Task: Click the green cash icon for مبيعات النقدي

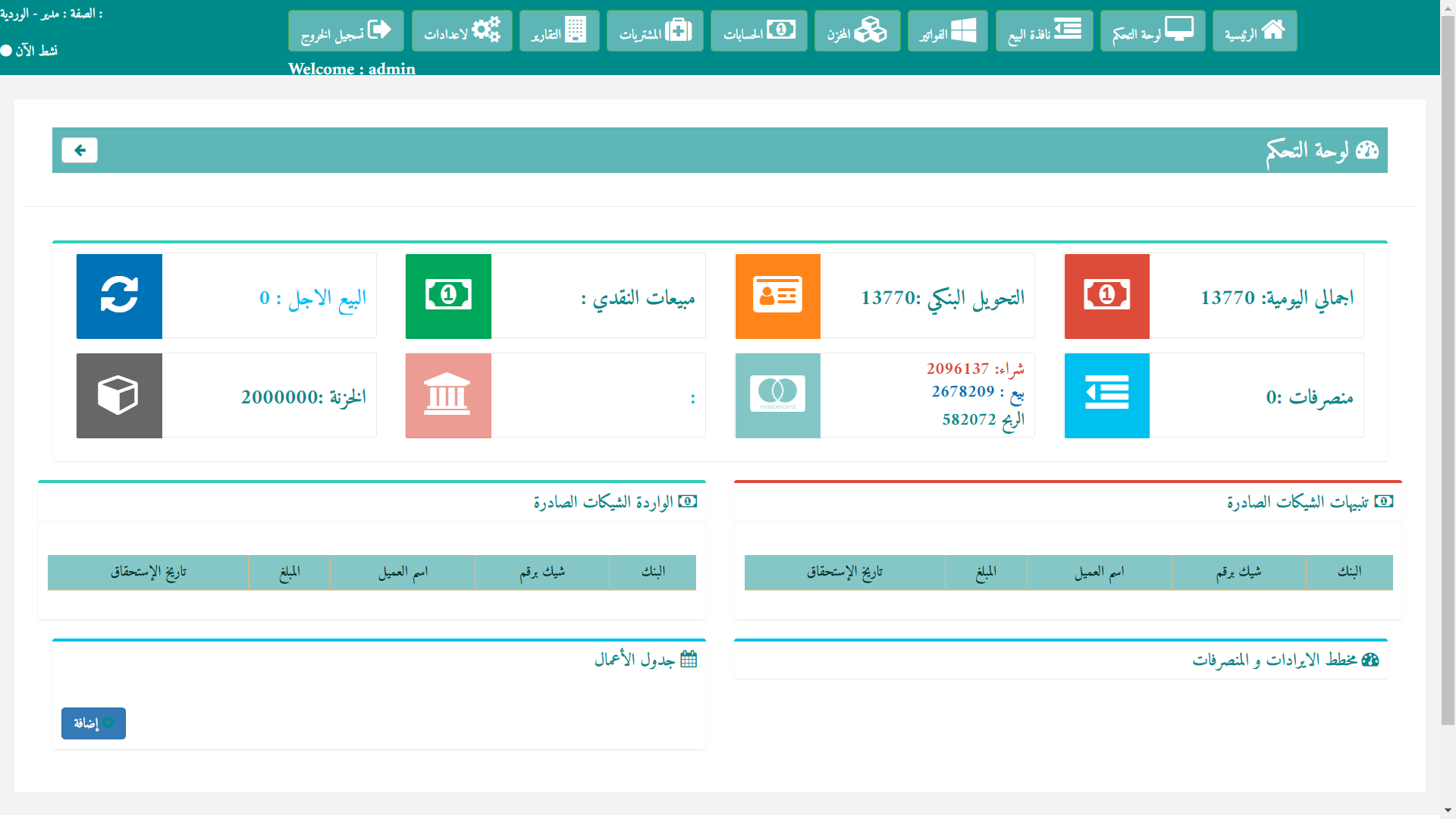Action: point(448,296)
